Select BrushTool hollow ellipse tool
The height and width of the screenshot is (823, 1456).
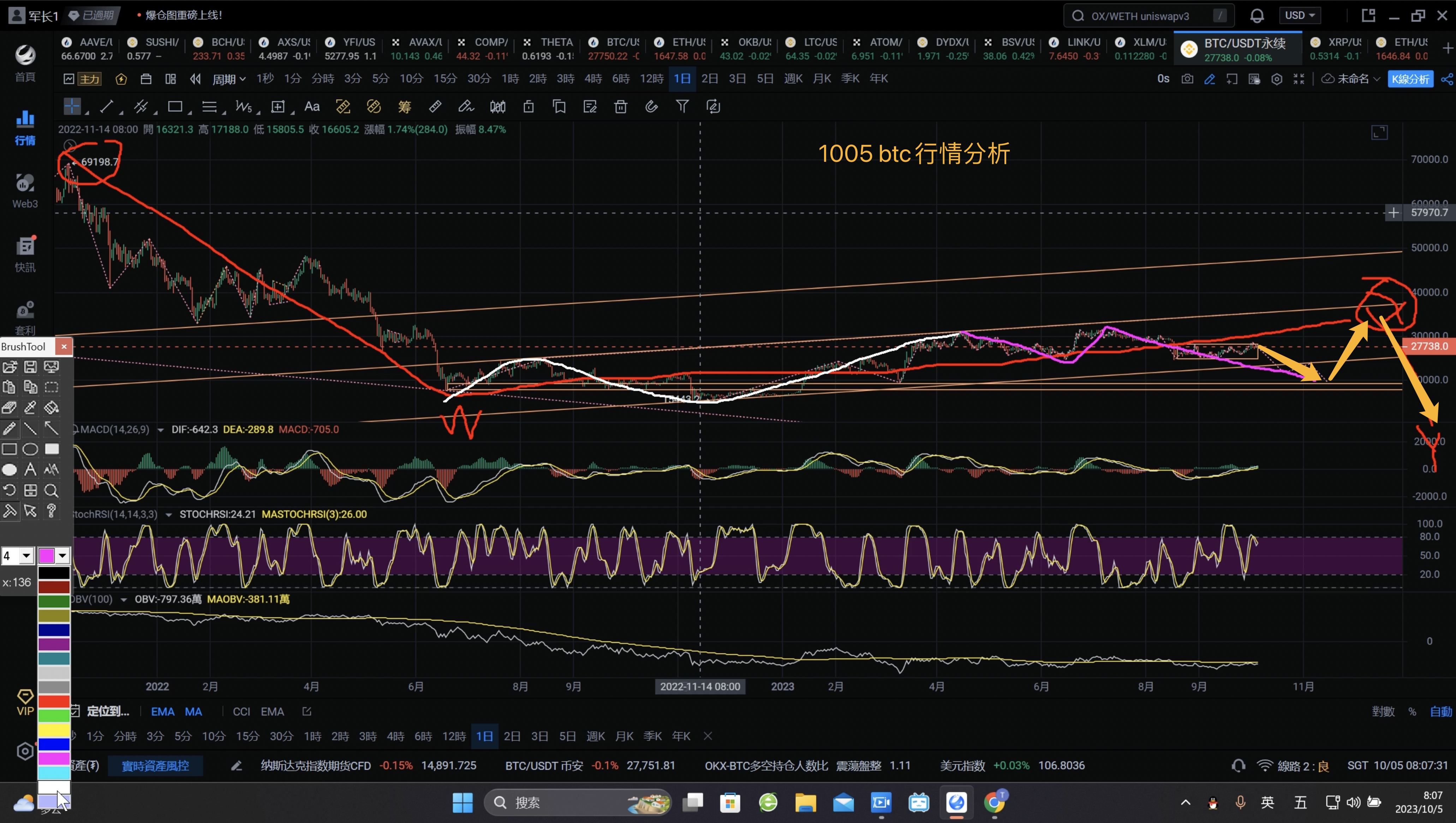(30, 449)
